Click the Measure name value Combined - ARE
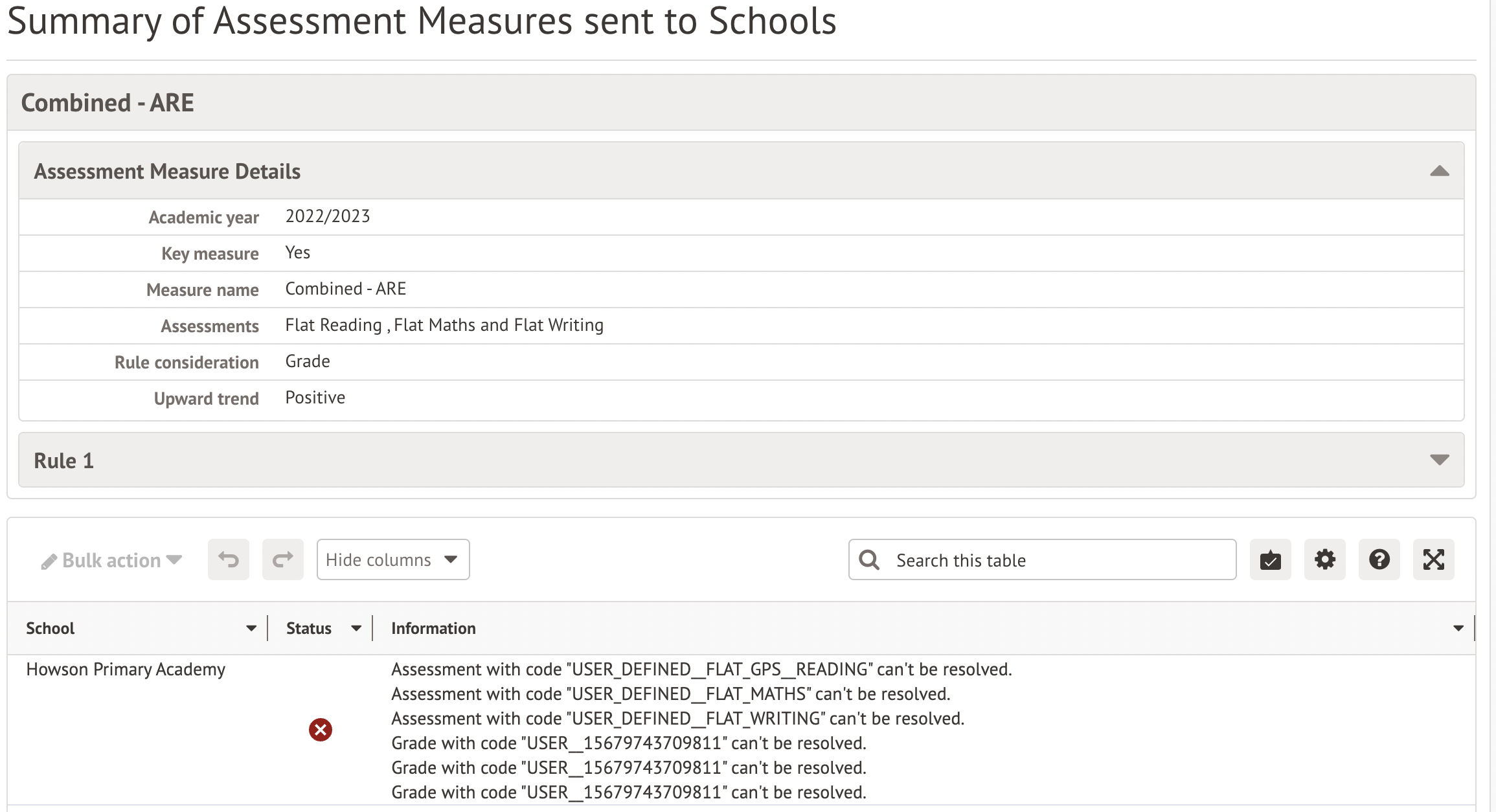Image resolution: width=1496 pixels, height=812 pixels. coord(345,289)
